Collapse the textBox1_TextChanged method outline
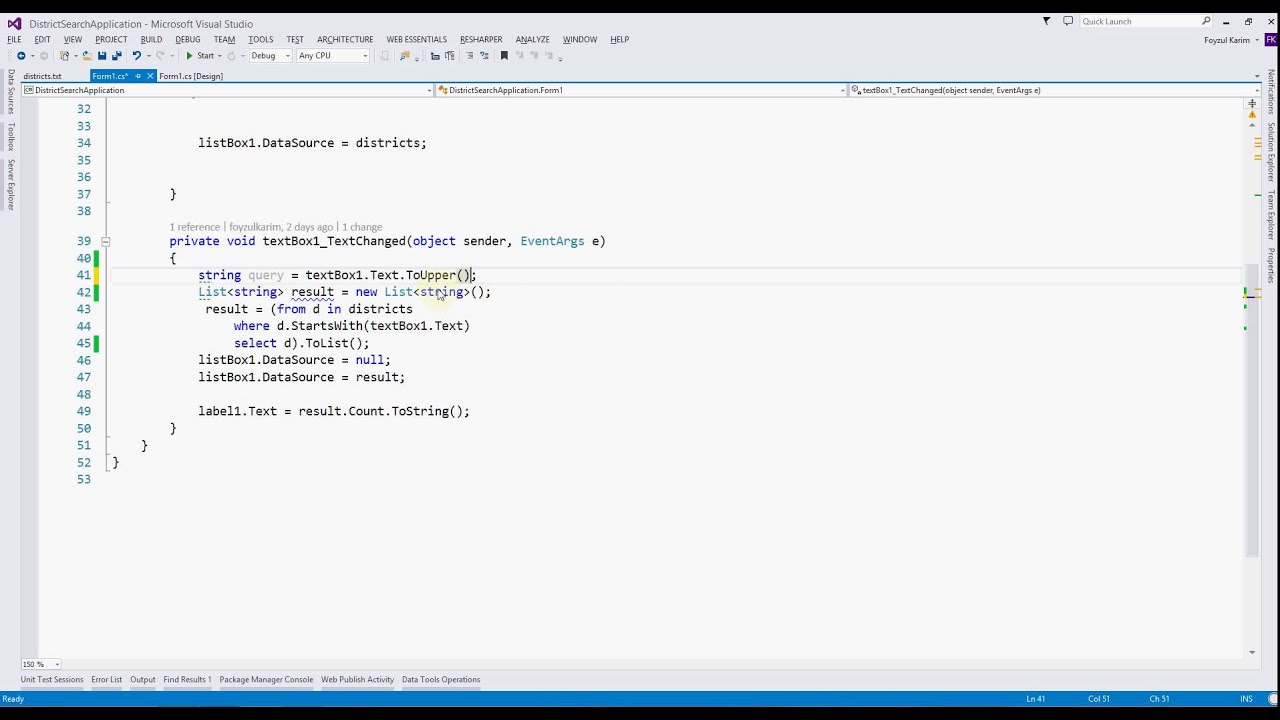Viewport: 1280px width, 720px height. tap(105, 241)
